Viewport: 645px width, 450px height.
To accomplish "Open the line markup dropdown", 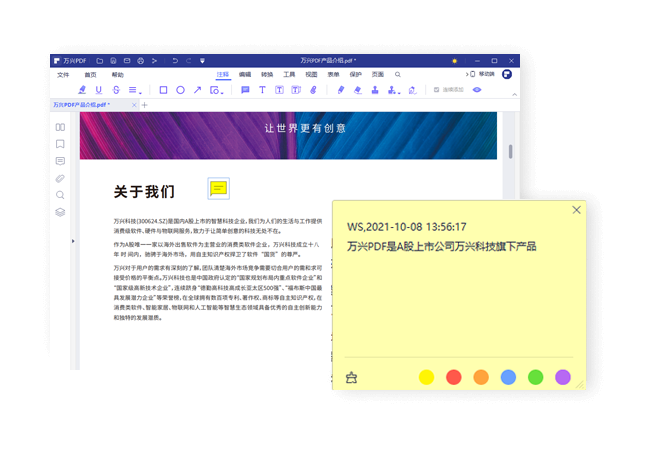I will (135, 90).
